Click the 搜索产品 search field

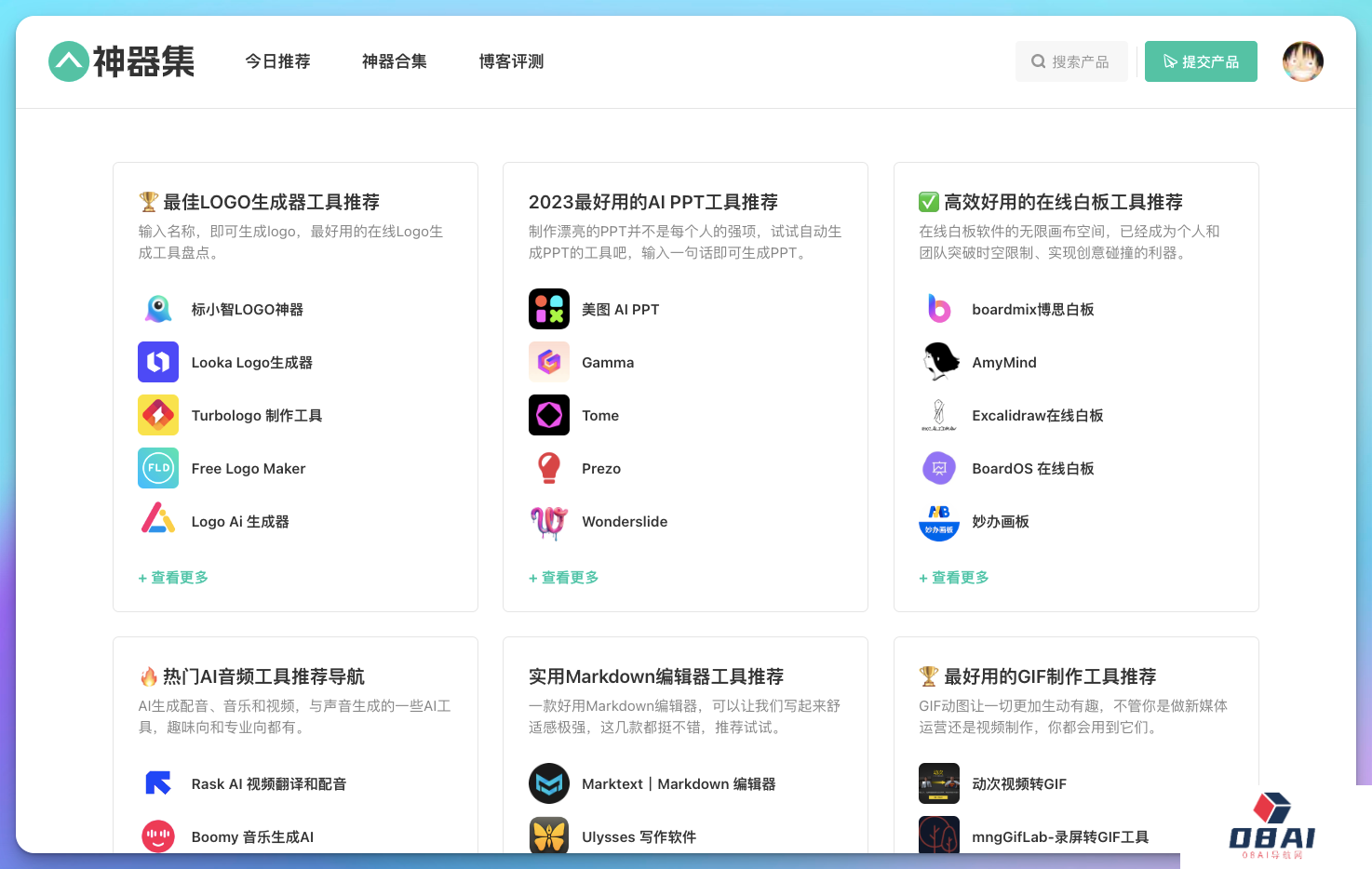(x=1071, y=61)
